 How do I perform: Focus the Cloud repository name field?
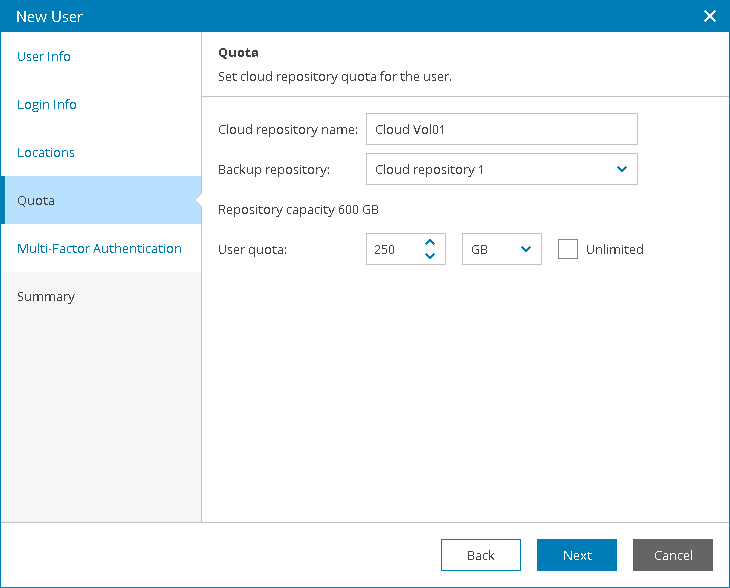(502, 129)
